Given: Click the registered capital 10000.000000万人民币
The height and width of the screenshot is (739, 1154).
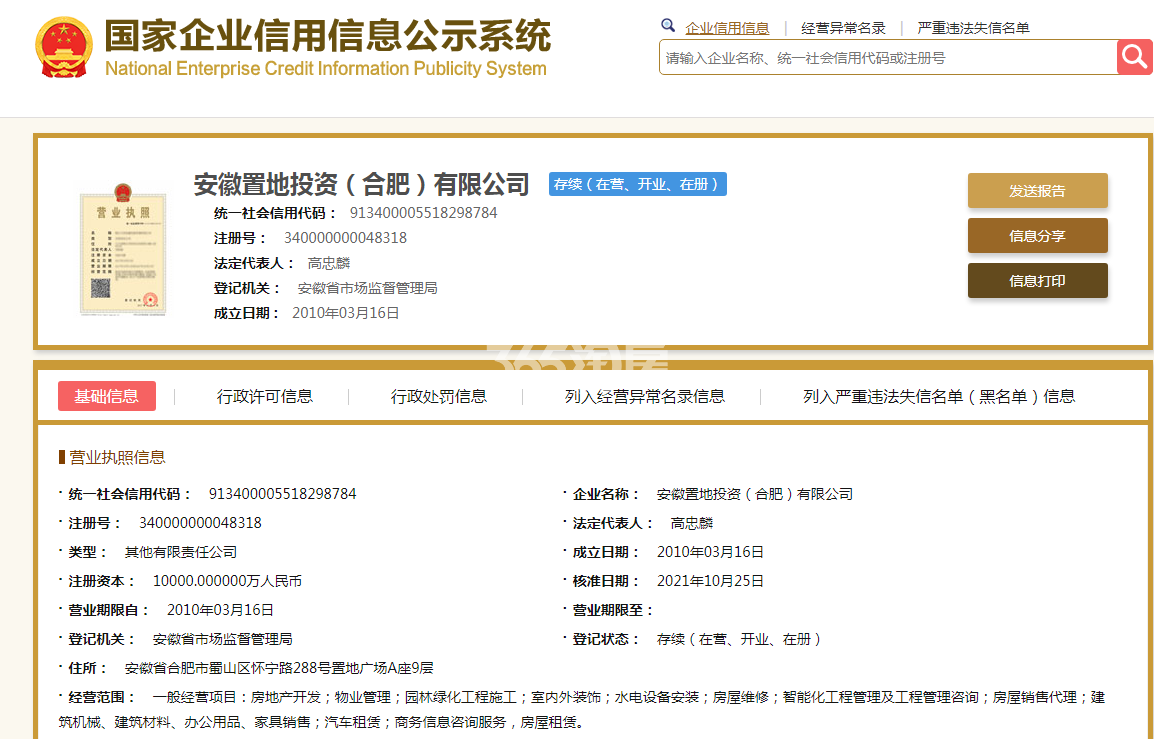Looking at the screenshot, I should (x=227, y=581).
